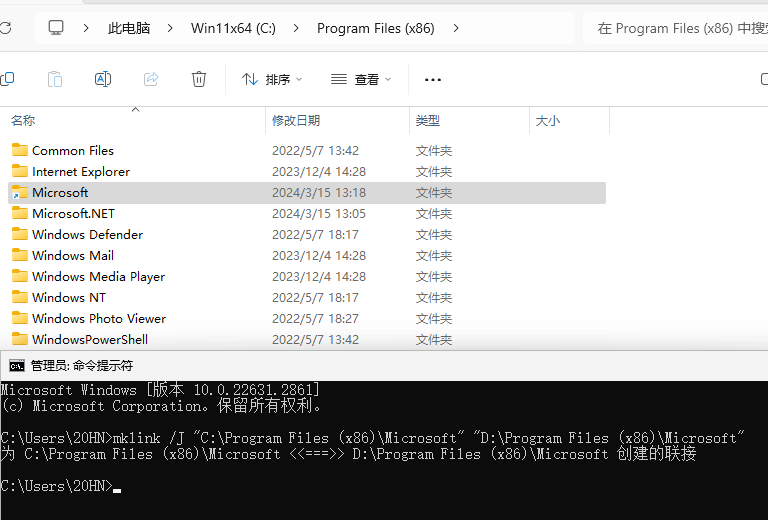Click the Rename icon in toolbar

tap(103, 79)
